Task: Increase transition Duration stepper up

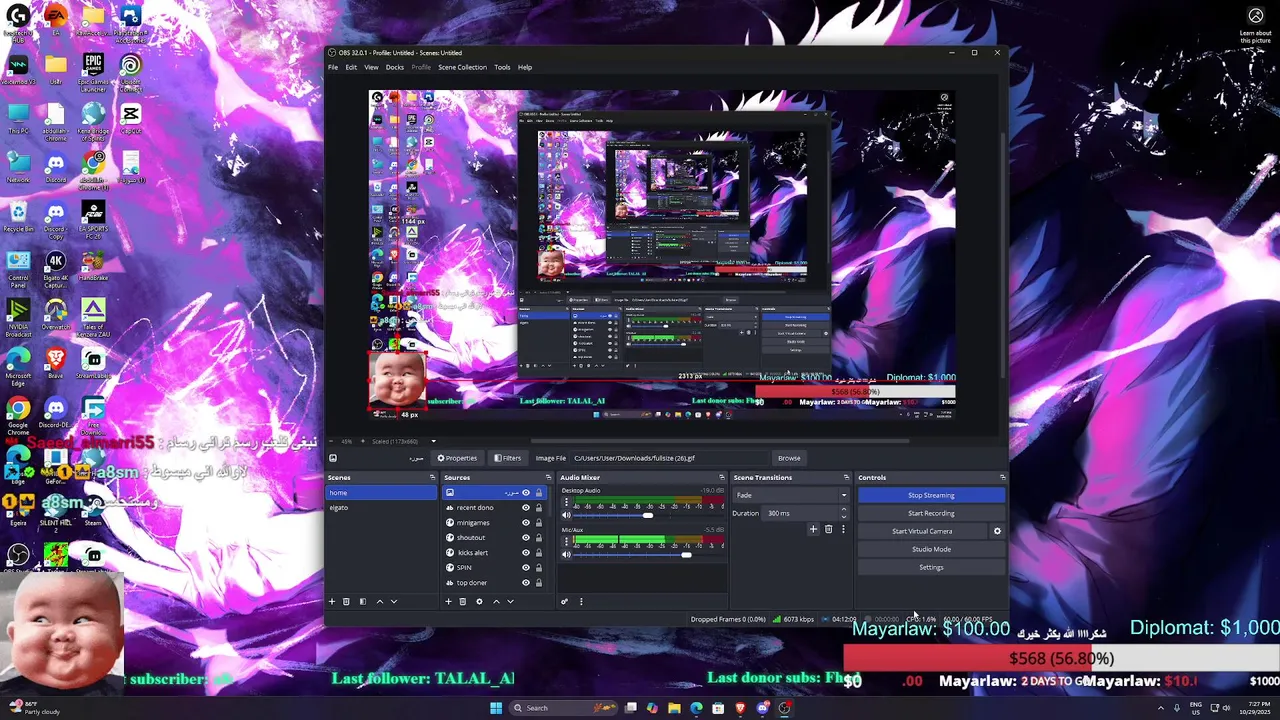Action: point(843,510)
